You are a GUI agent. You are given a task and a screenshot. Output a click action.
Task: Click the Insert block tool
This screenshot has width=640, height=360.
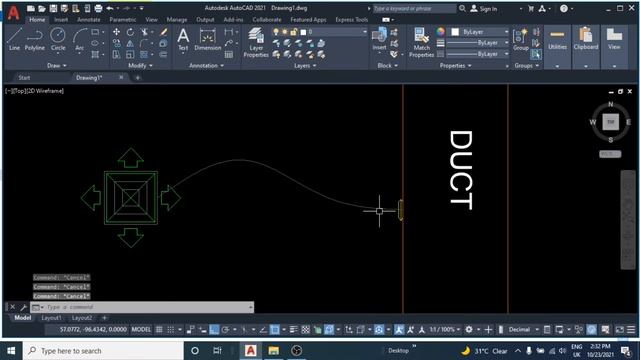tap(379, 39)
